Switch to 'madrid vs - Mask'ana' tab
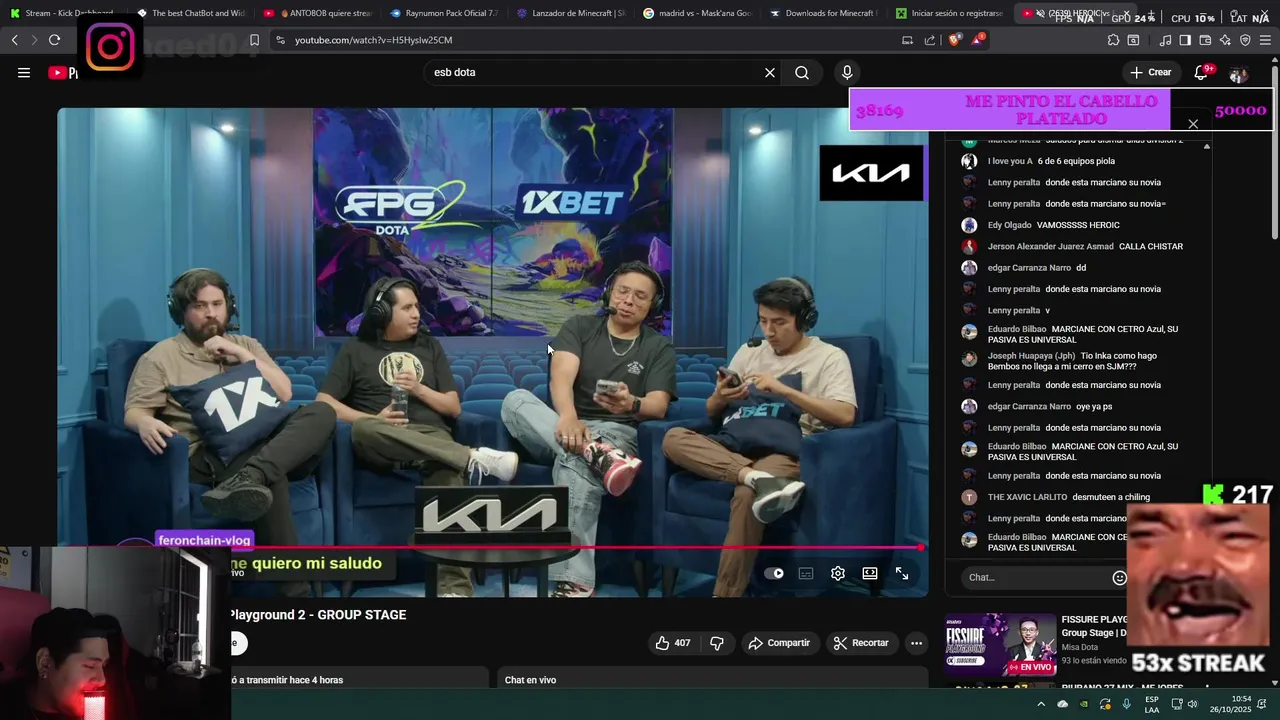1280x720 pixels. click(697, 13)
